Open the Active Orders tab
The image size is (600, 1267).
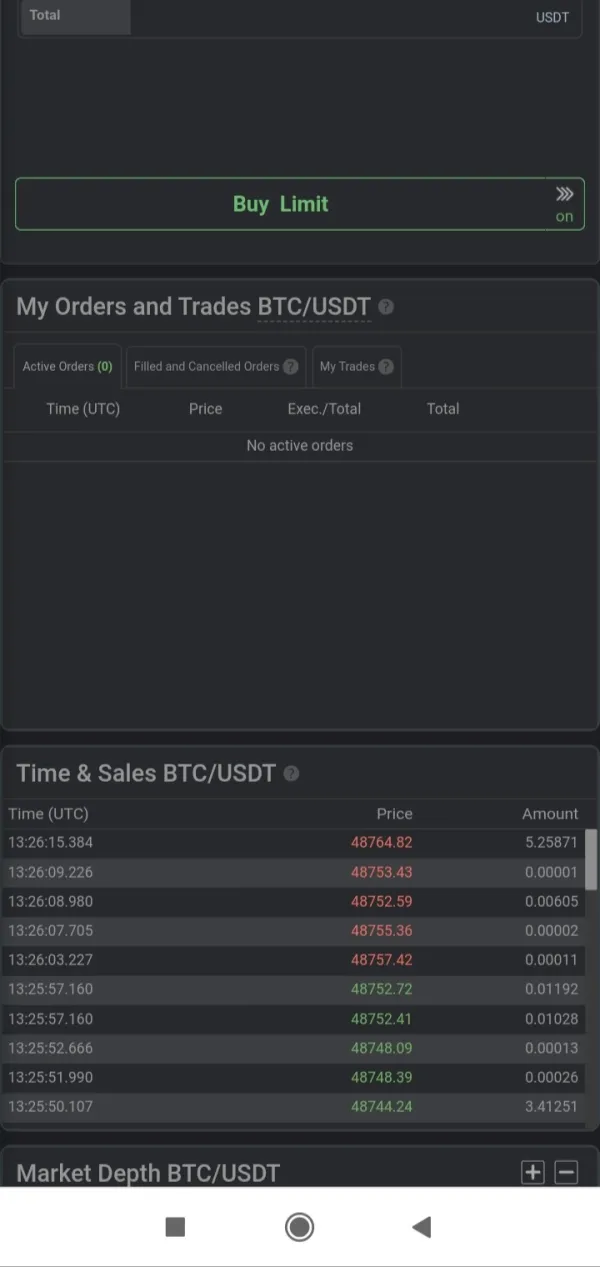point(67,367)
